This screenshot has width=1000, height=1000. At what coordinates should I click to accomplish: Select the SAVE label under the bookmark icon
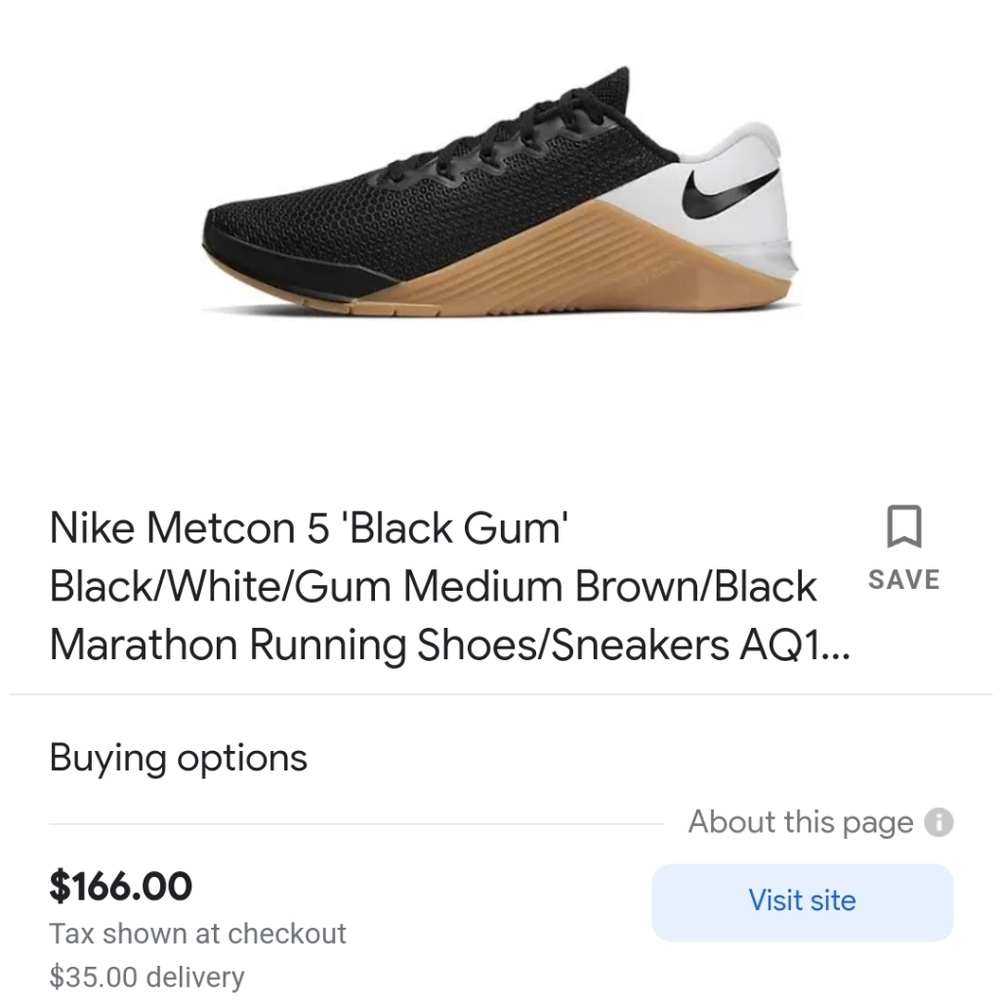point(903,579)
